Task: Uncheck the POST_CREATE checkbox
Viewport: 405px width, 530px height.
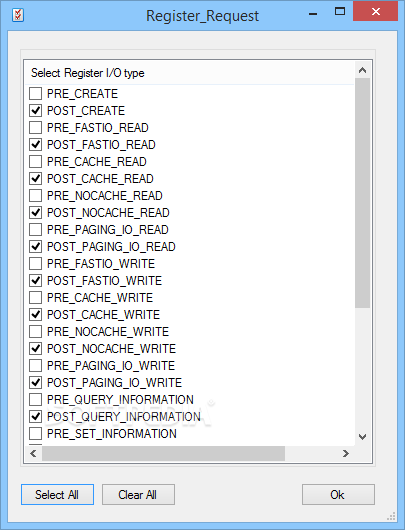Action: (x=35, y=111)
